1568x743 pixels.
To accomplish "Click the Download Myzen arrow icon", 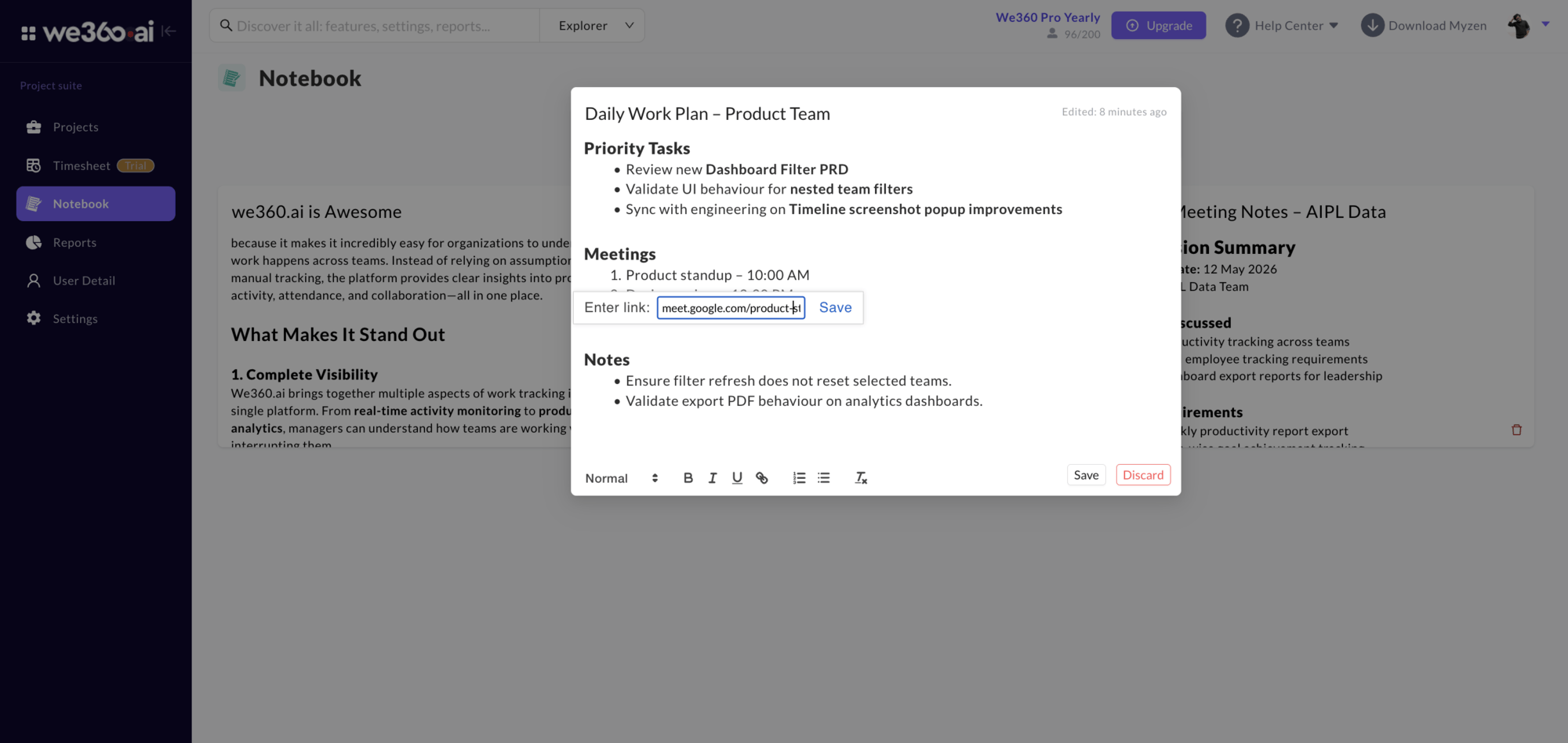I will click(1372, 26).
